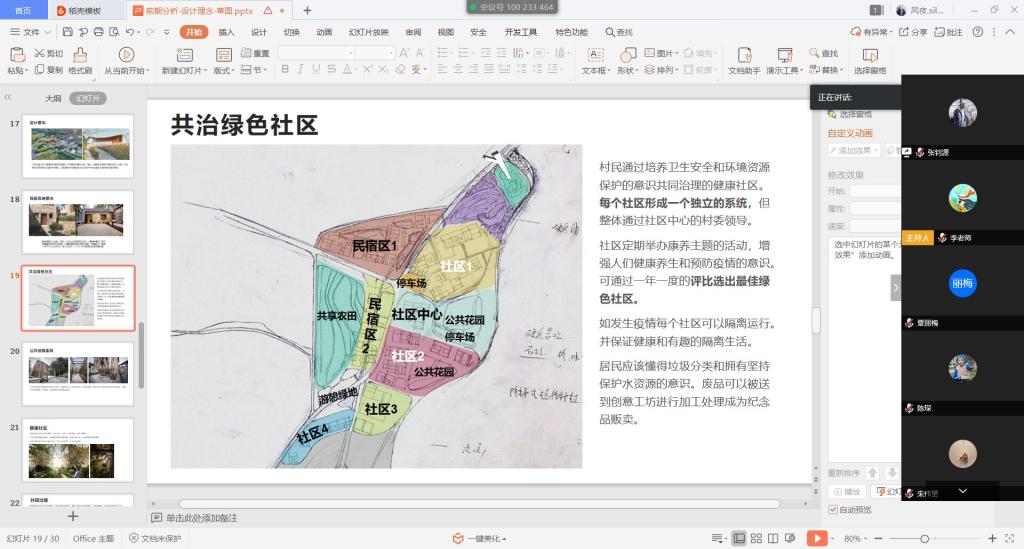Open the Document Assistant (文档助手)
Image resolution: width=1024 pixels, height=549 pixels.
[x=743, y=55]
